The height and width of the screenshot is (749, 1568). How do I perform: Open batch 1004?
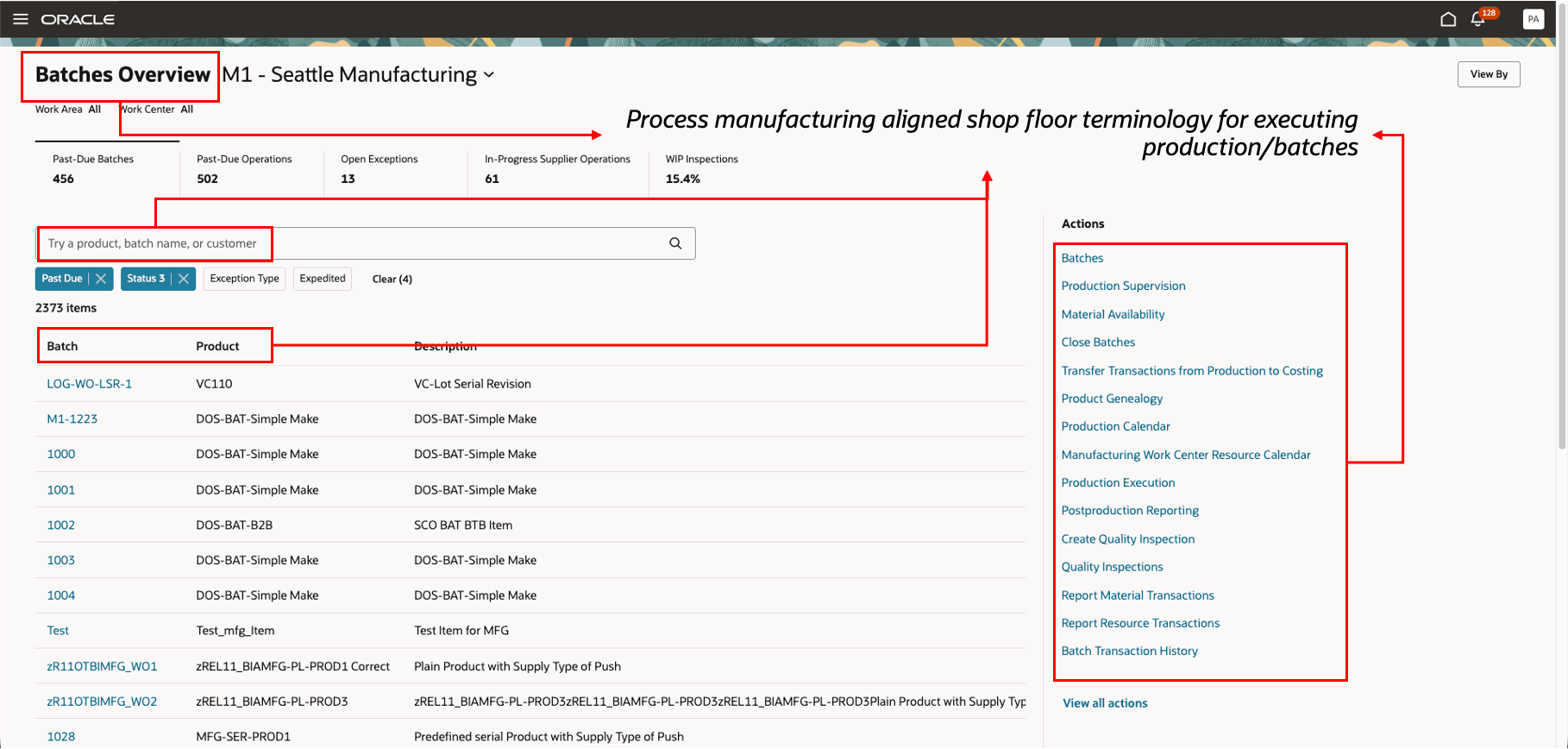point(61,596)
